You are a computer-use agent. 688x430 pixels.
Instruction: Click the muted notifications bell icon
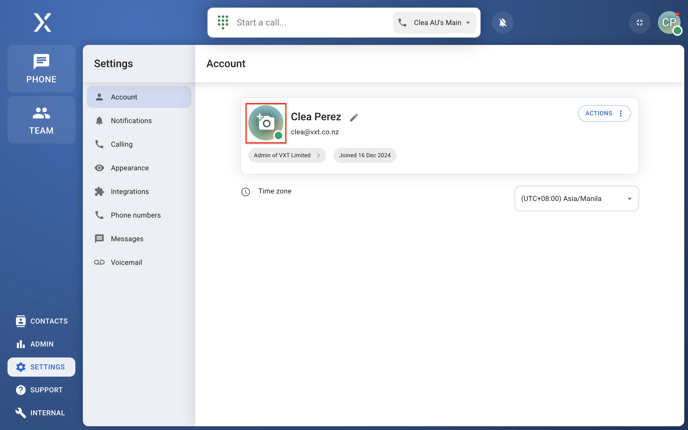(x=503, y=22)
